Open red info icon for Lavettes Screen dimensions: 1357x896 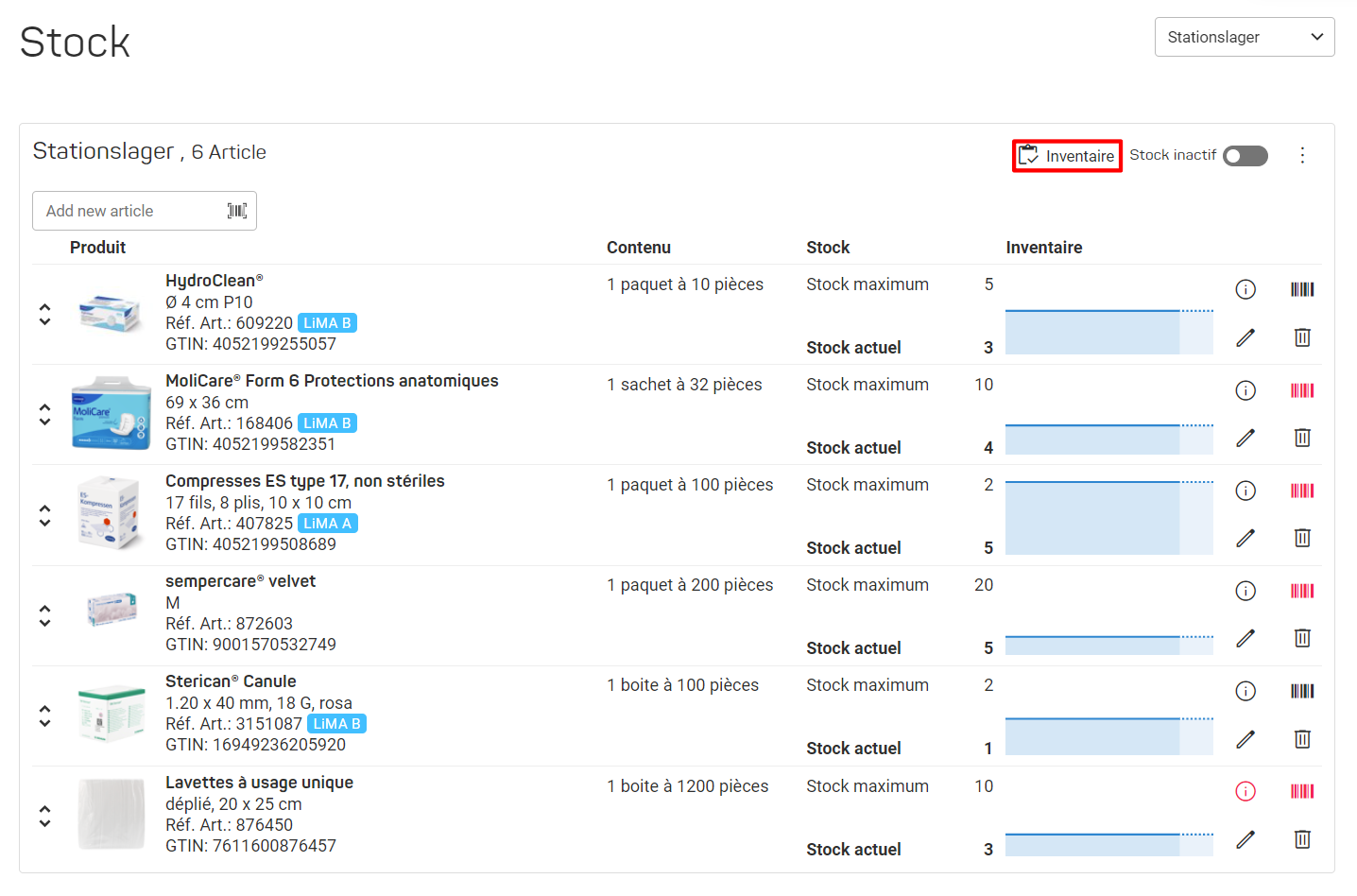point(1245,791)
